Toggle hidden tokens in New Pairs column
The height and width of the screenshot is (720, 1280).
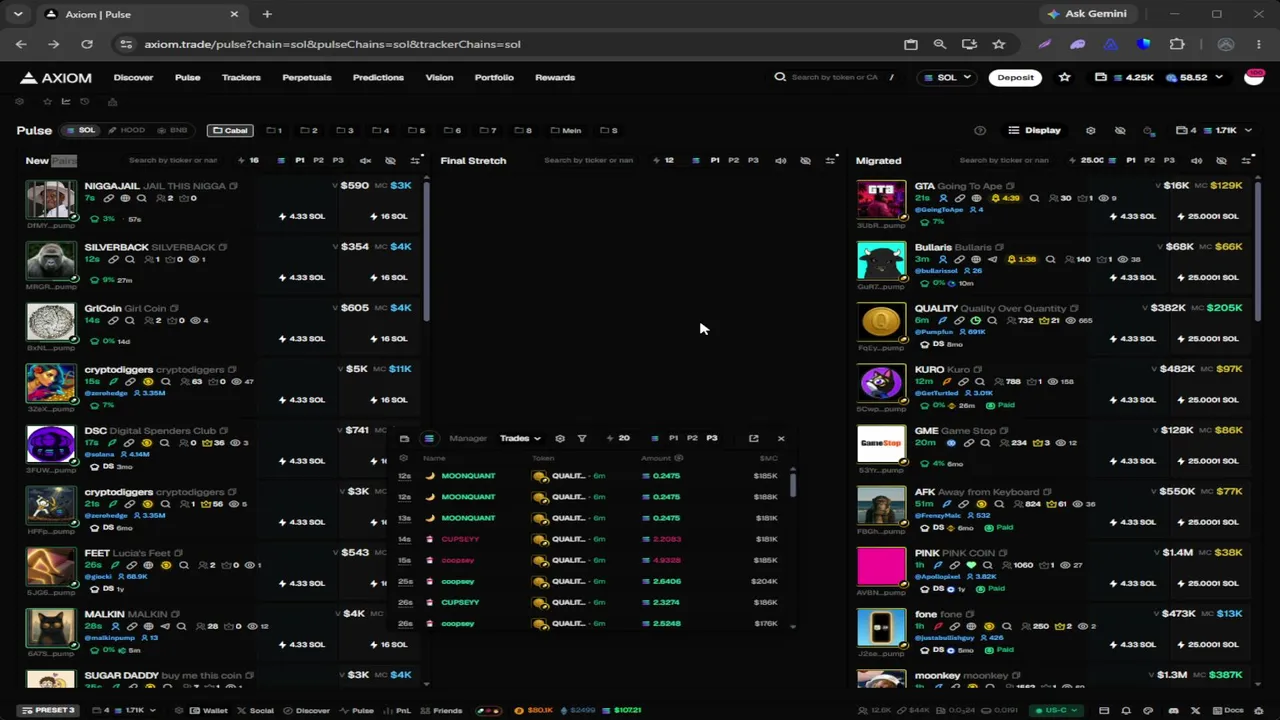[390, 160]
